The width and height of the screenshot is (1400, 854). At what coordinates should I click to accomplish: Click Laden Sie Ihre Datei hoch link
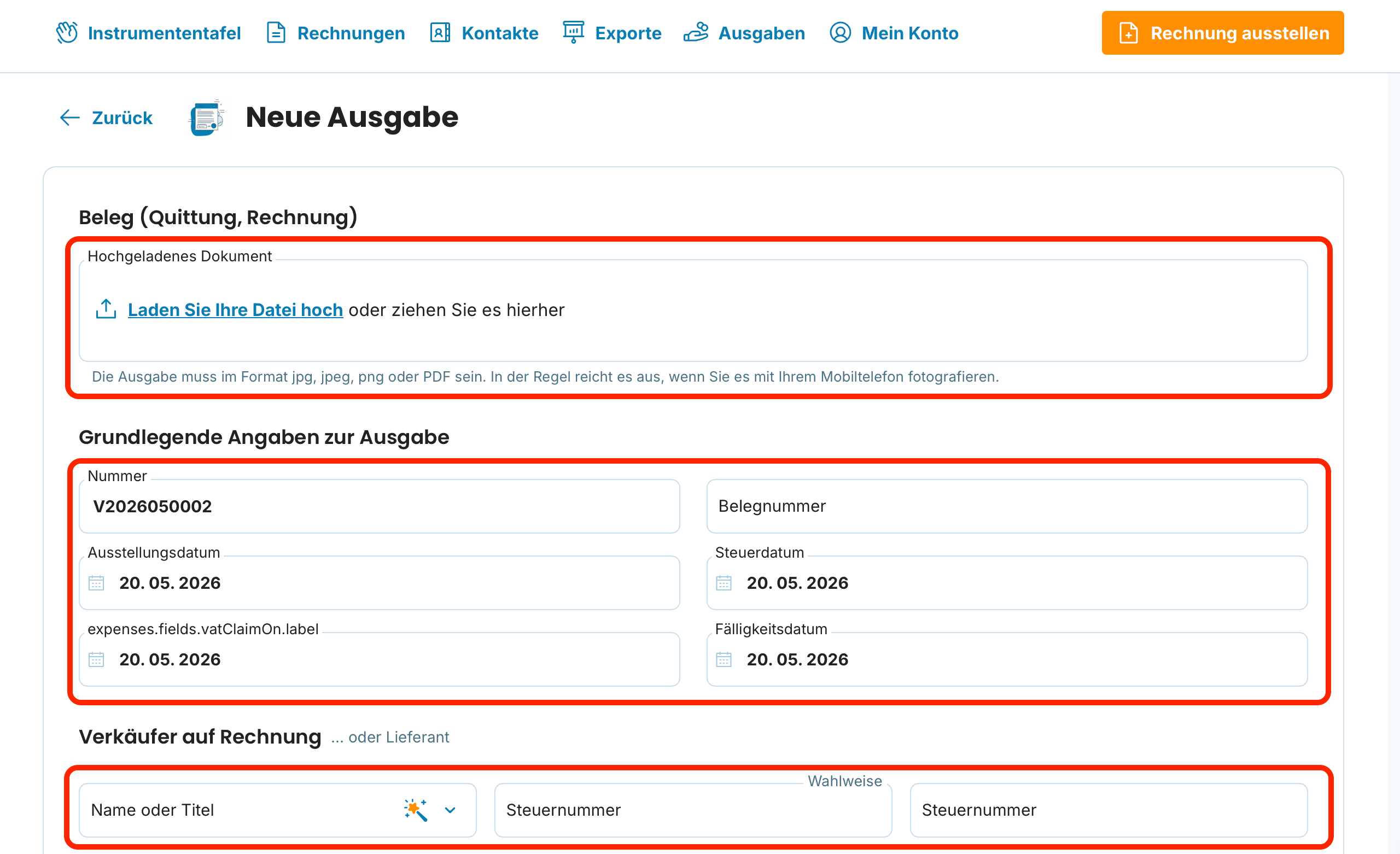(x=235, y=309)
